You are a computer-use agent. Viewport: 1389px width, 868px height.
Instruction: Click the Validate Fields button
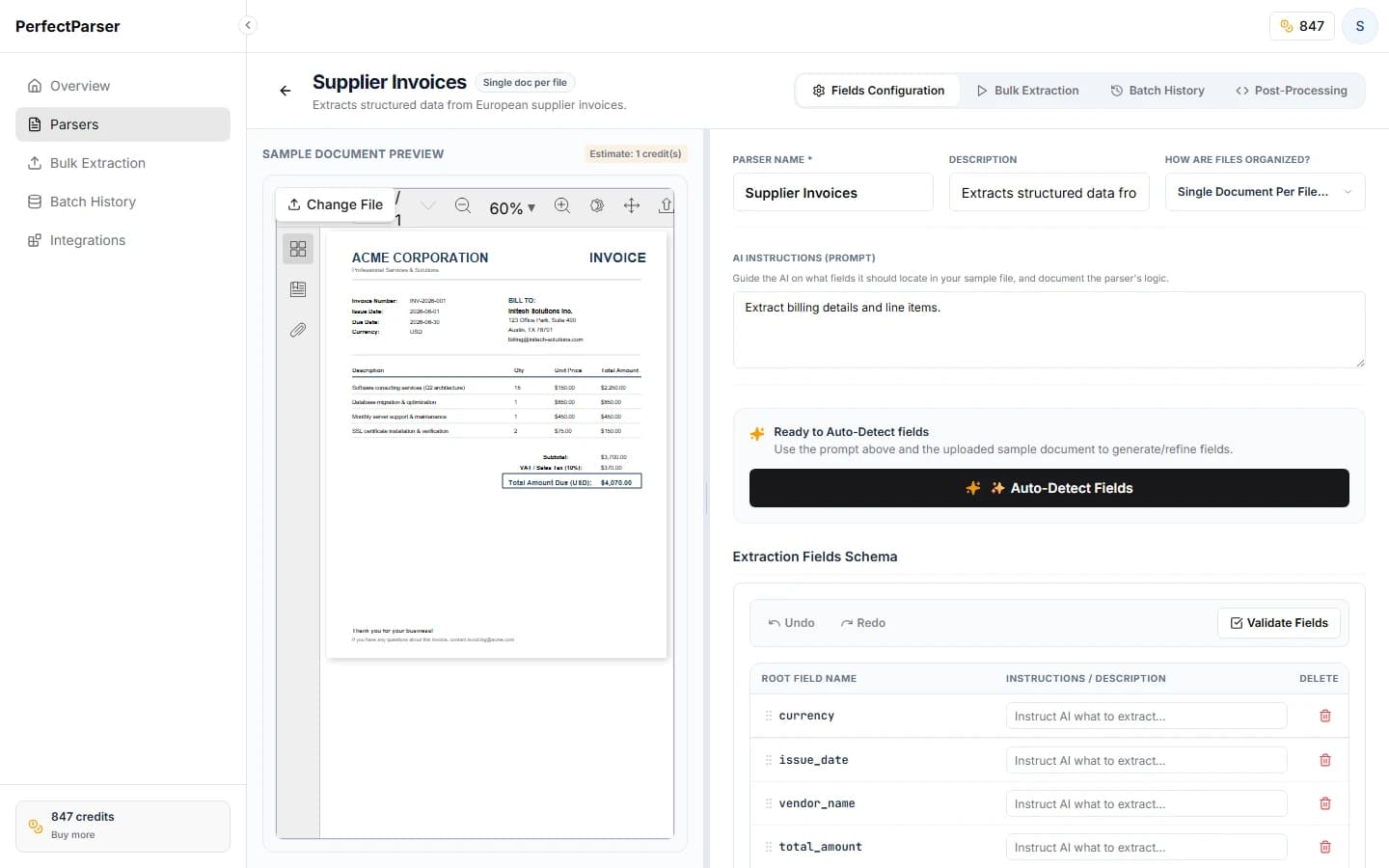[1279, 623]
